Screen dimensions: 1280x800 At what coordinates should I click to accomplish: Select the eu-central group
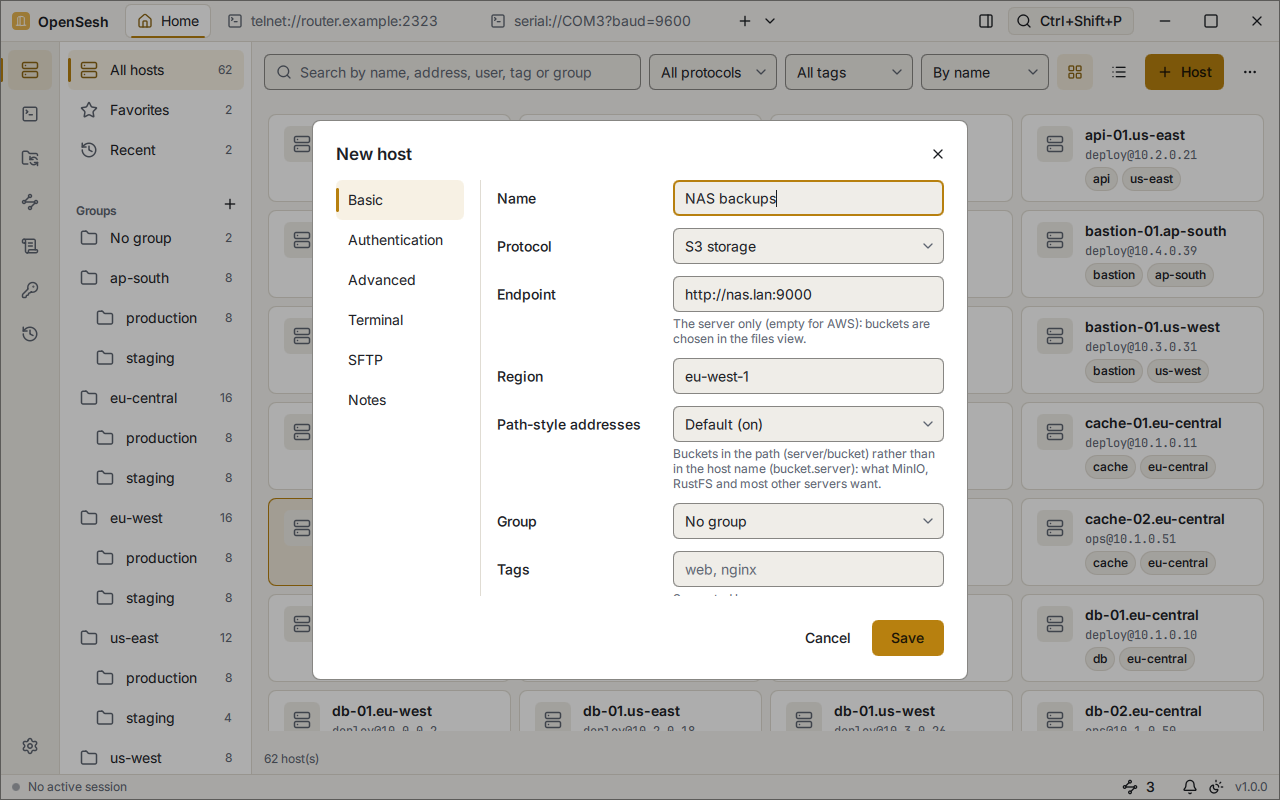coord(156,398)
